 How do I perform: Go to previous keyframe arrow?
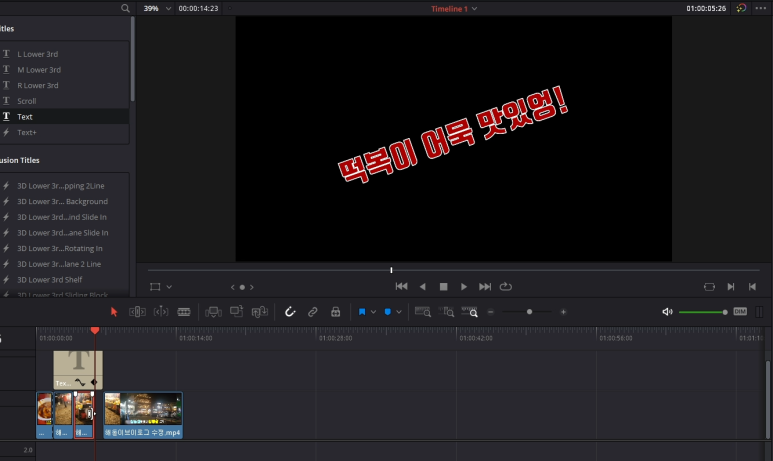(233, 287)
